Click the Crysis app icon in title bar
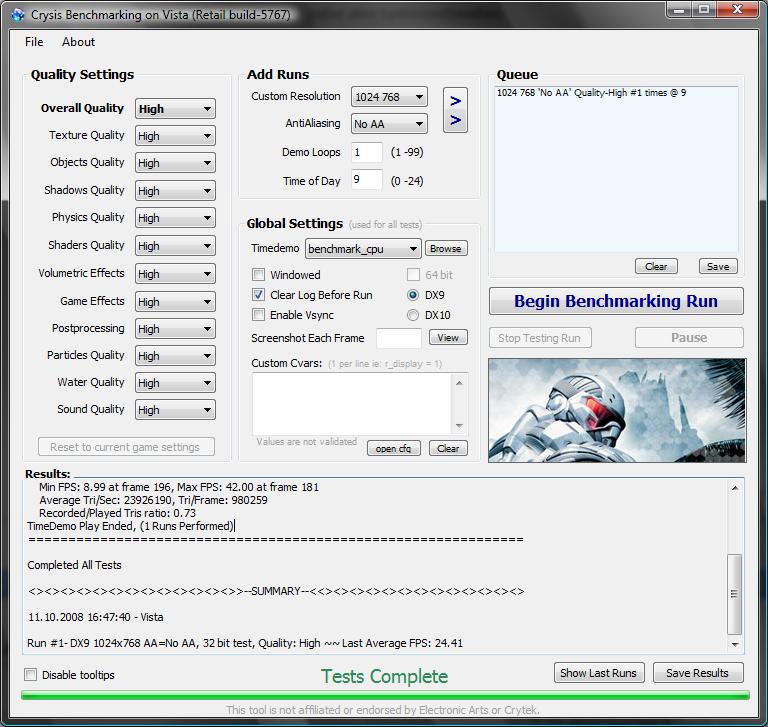Screen dimensions: 768x727 [18, 15]
